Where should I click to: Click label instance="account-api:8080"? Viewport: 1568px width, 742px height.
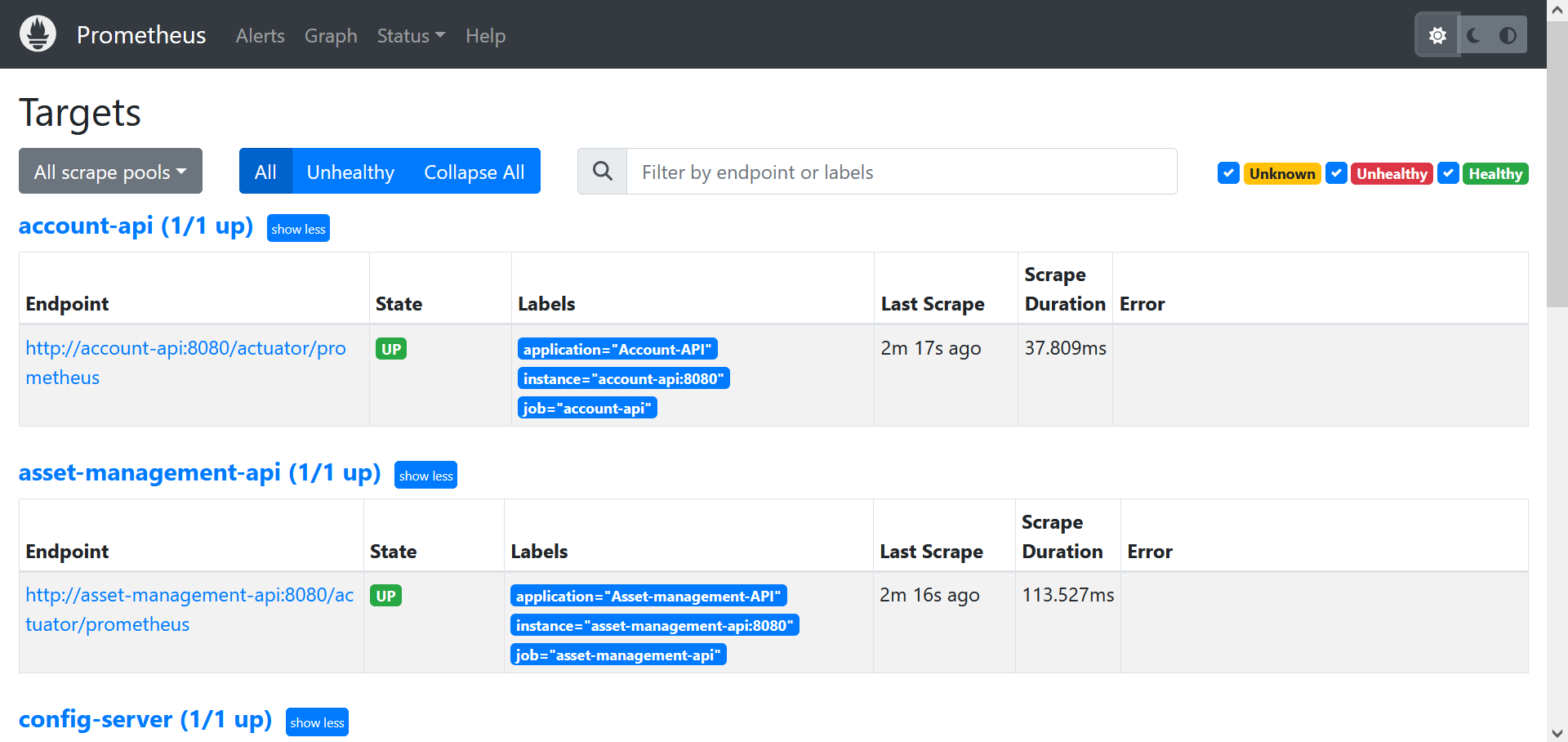624,378
